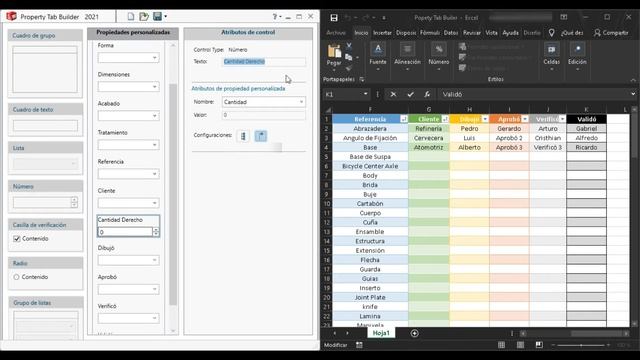Screen dimensions: 640x360
Task: Click the Excel formula bar showing Validó
Action: click(x=534, y=94)
